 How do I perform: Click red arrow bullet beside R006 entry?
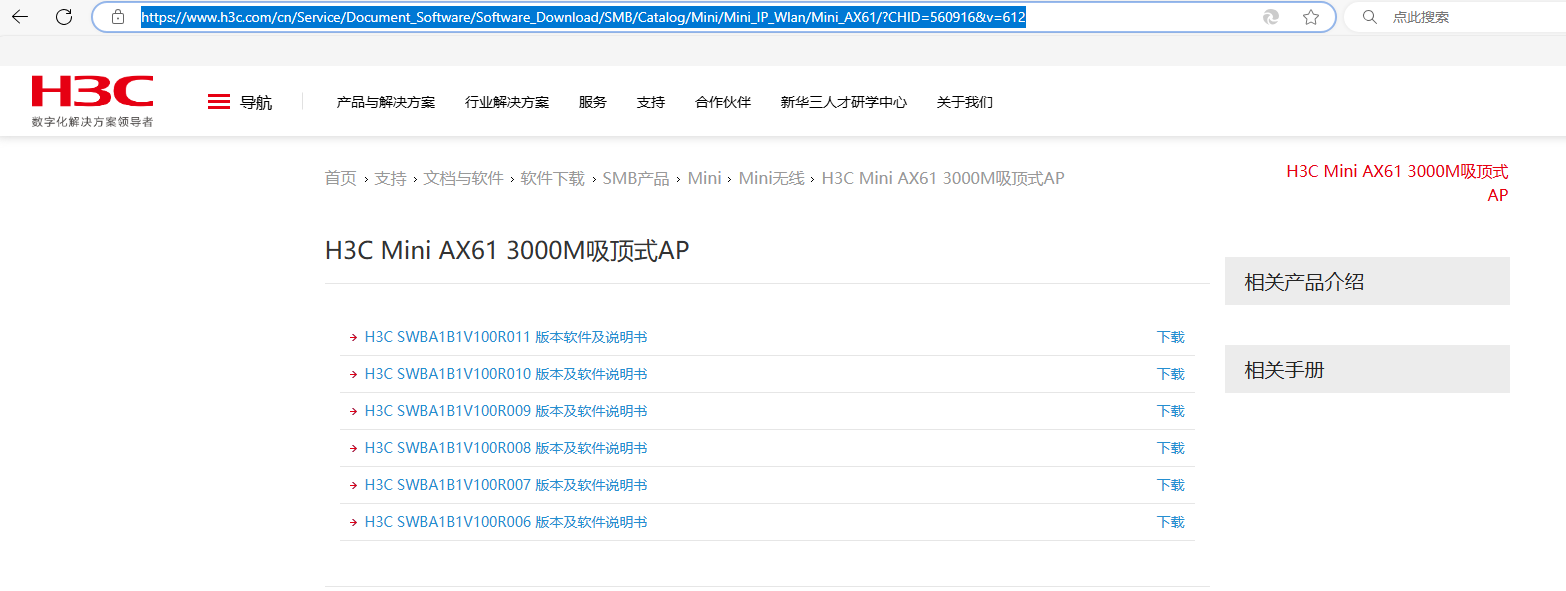coord(353,523)
